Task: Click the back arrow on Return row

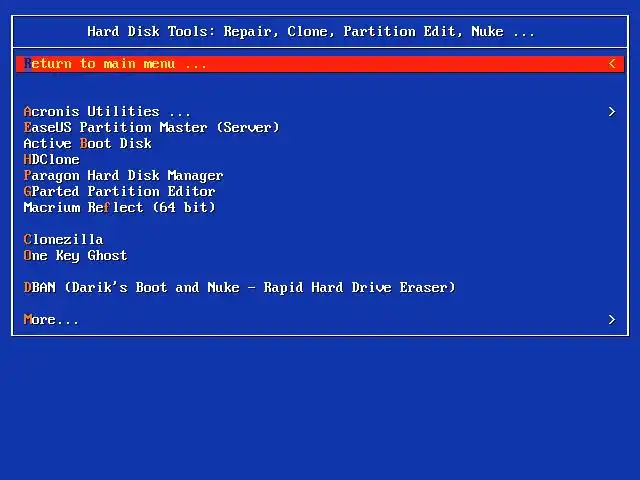Action: (x=612, y=64)
